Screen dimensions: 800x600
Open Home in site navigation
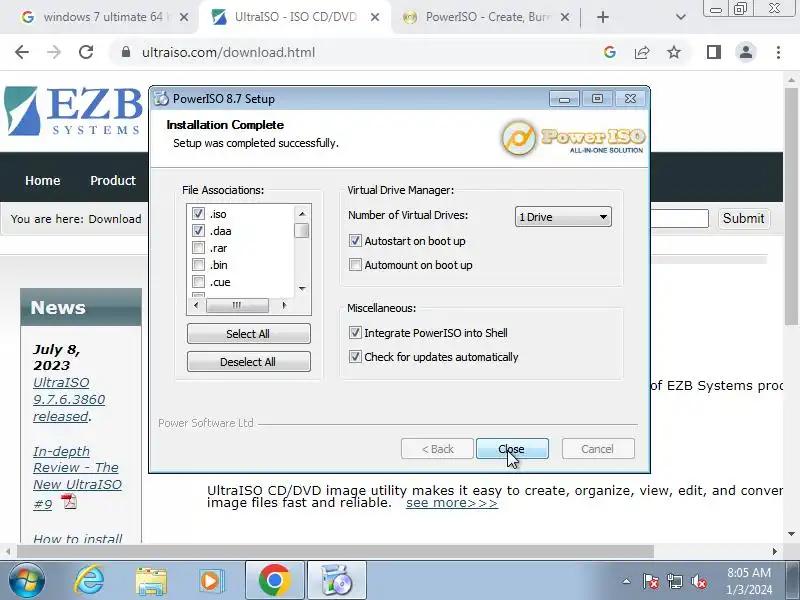click(42, 181)
